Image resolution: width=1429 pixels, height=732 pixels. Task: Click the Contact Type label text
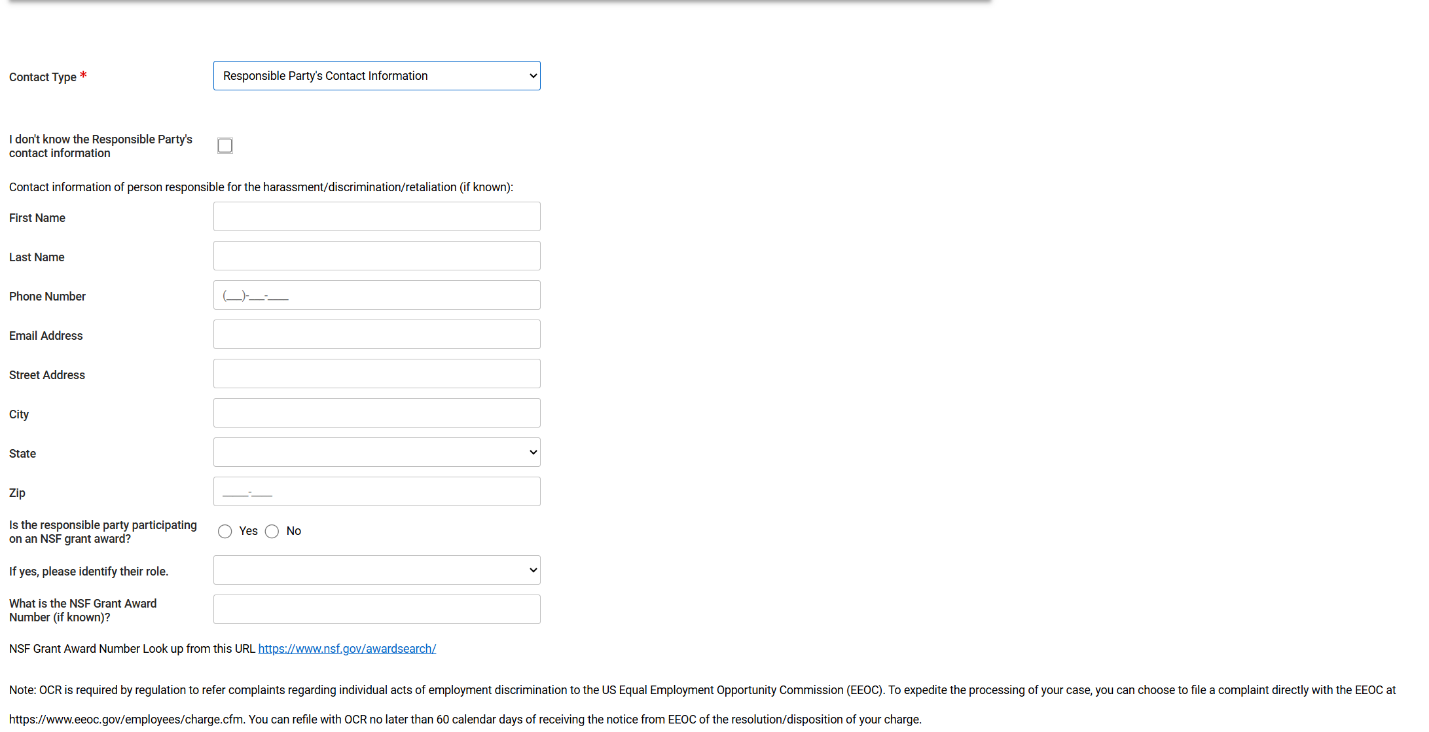(43, 77)
